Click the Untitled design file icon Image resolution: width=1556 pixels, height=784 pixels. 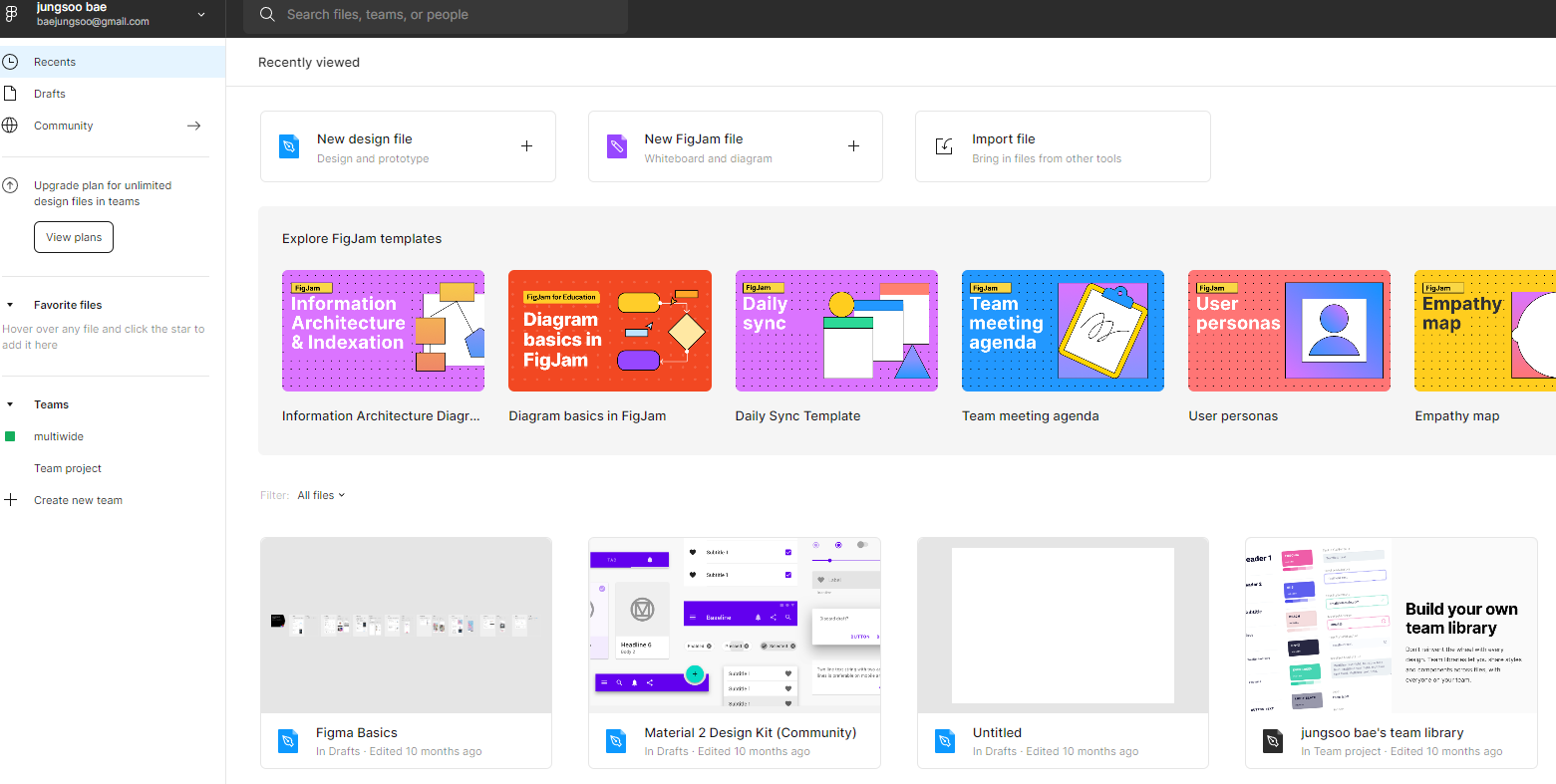pyautogui.click(x=945, y=741)
